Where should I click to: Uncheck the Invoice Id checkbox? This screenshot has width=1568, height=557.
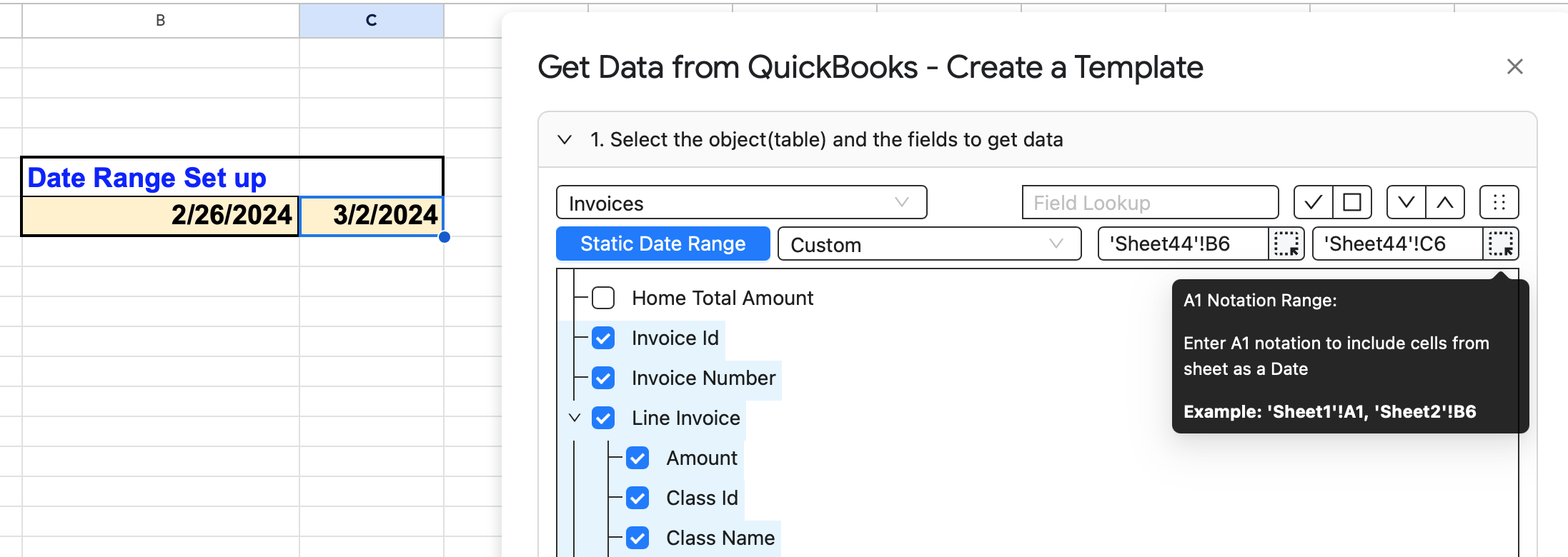[603, 338]
